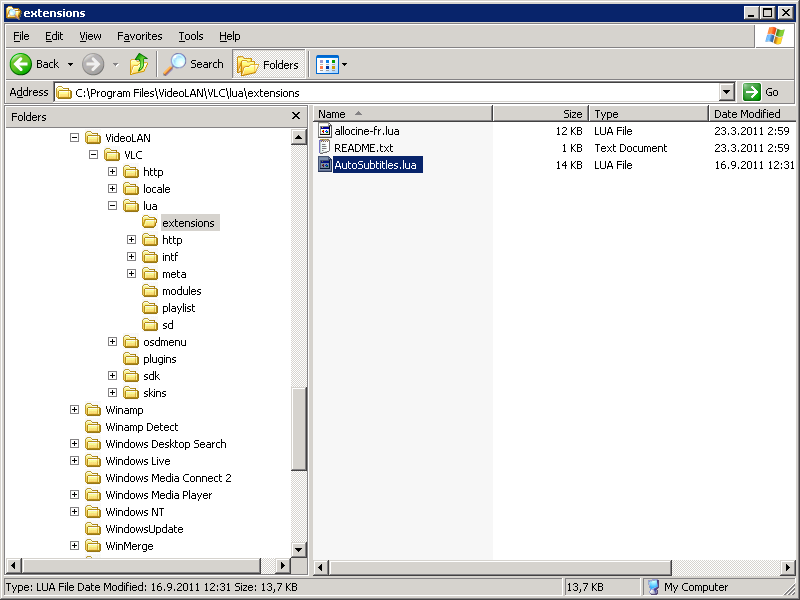The height and width of the screenshot is (600, 800).
Task: Expand the address bar dropdown
Action: coord(727,93)
